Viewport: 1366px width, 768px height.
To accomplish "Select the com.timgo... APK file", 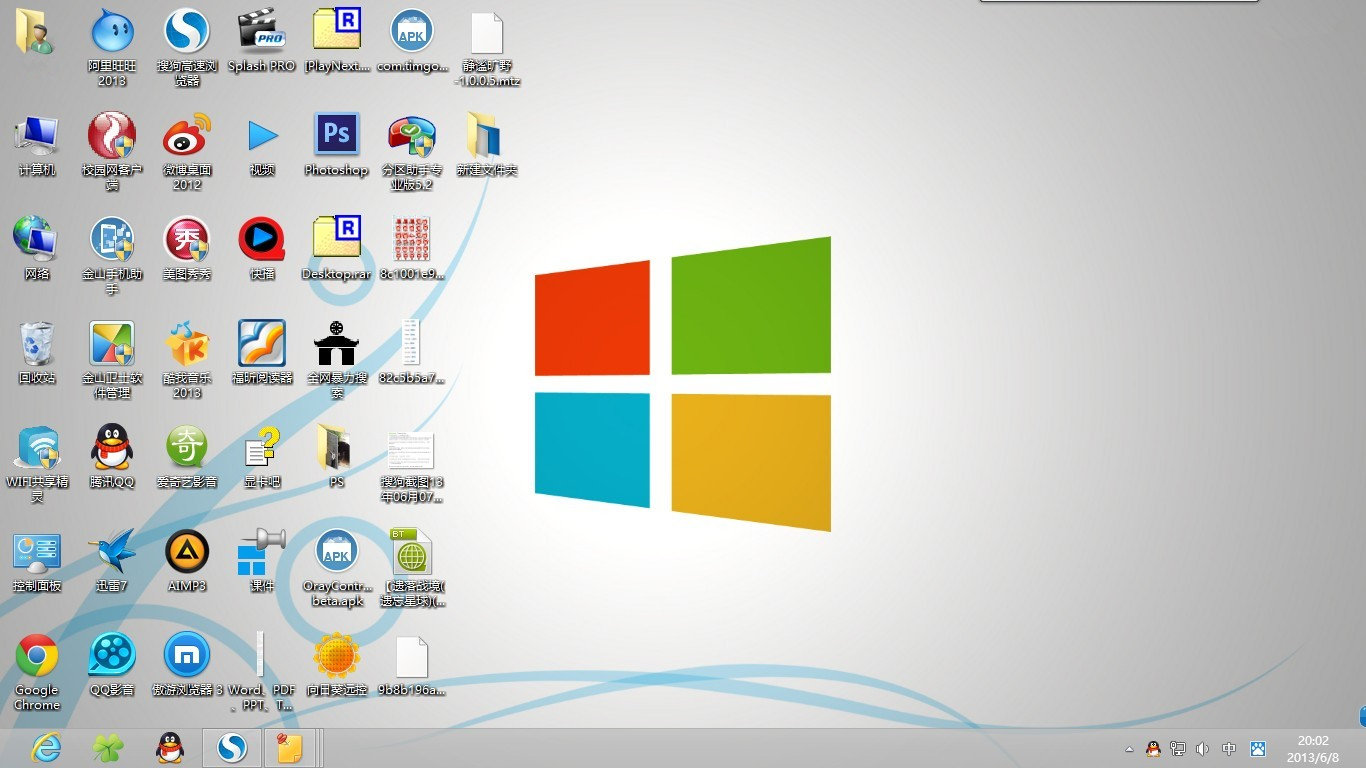I will coord(412,40).
